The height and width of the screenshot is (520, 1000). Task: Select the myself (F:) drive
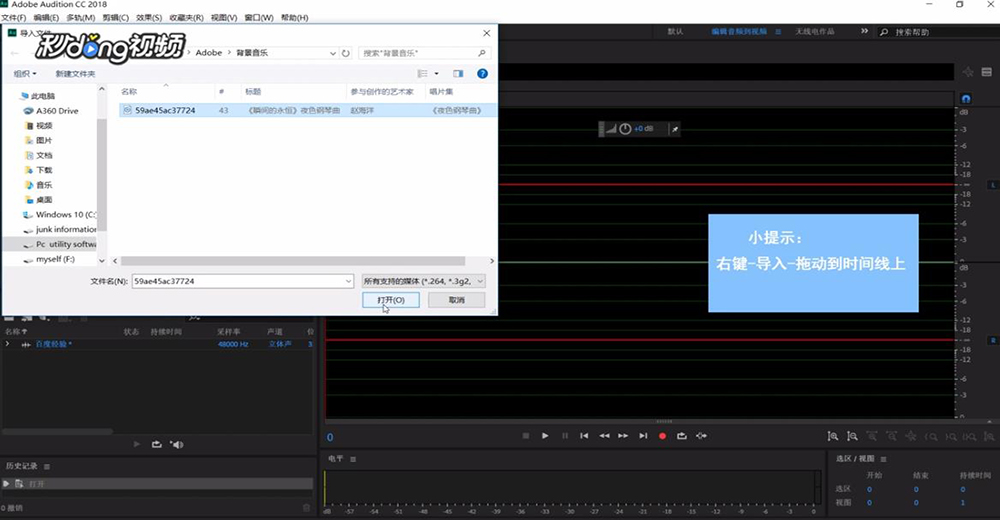click(49, 259)
